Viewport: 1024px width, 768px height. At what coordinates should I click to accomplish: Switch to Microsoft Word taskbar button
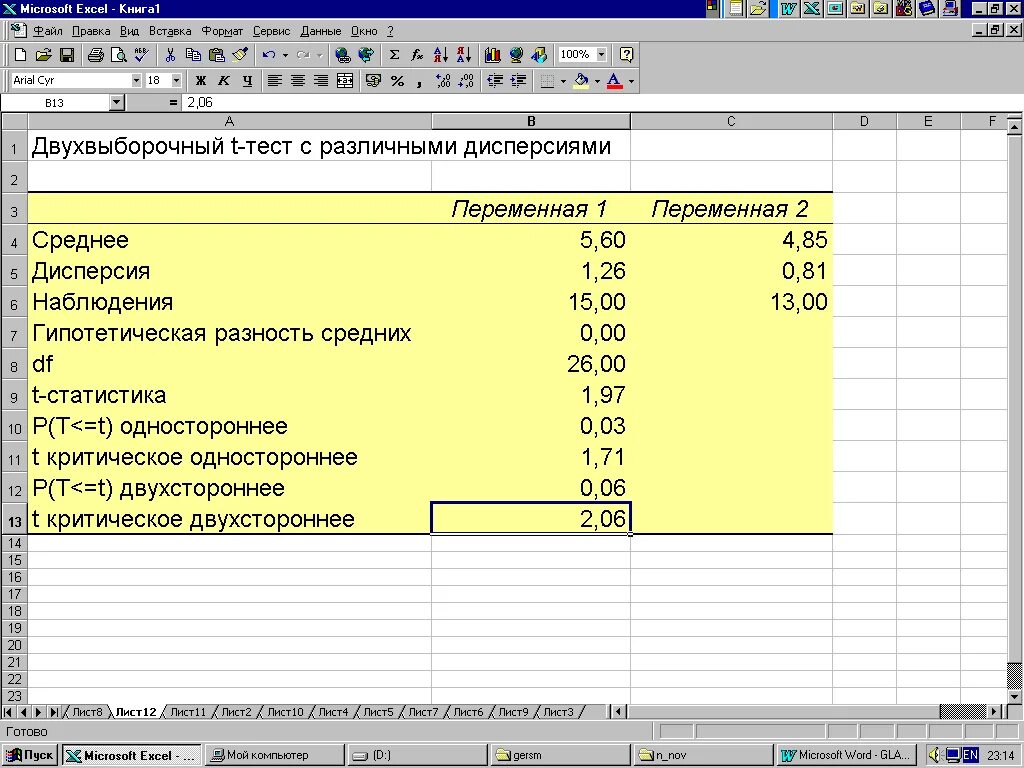(x=847, y=755)
